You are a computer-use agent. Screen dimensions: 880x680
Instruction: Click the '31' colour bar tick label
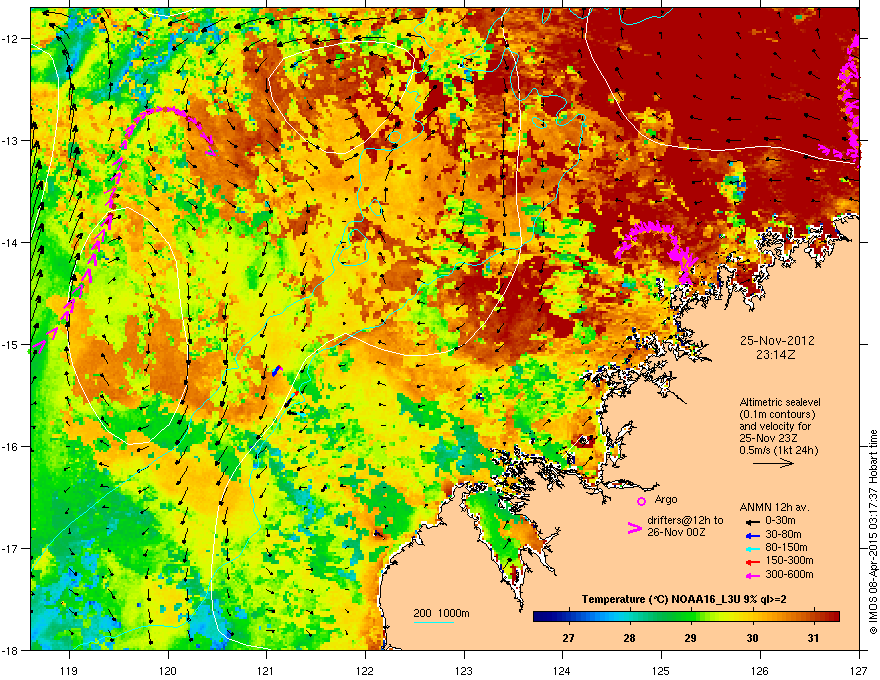pyautogui.click(x=813, y=638)
